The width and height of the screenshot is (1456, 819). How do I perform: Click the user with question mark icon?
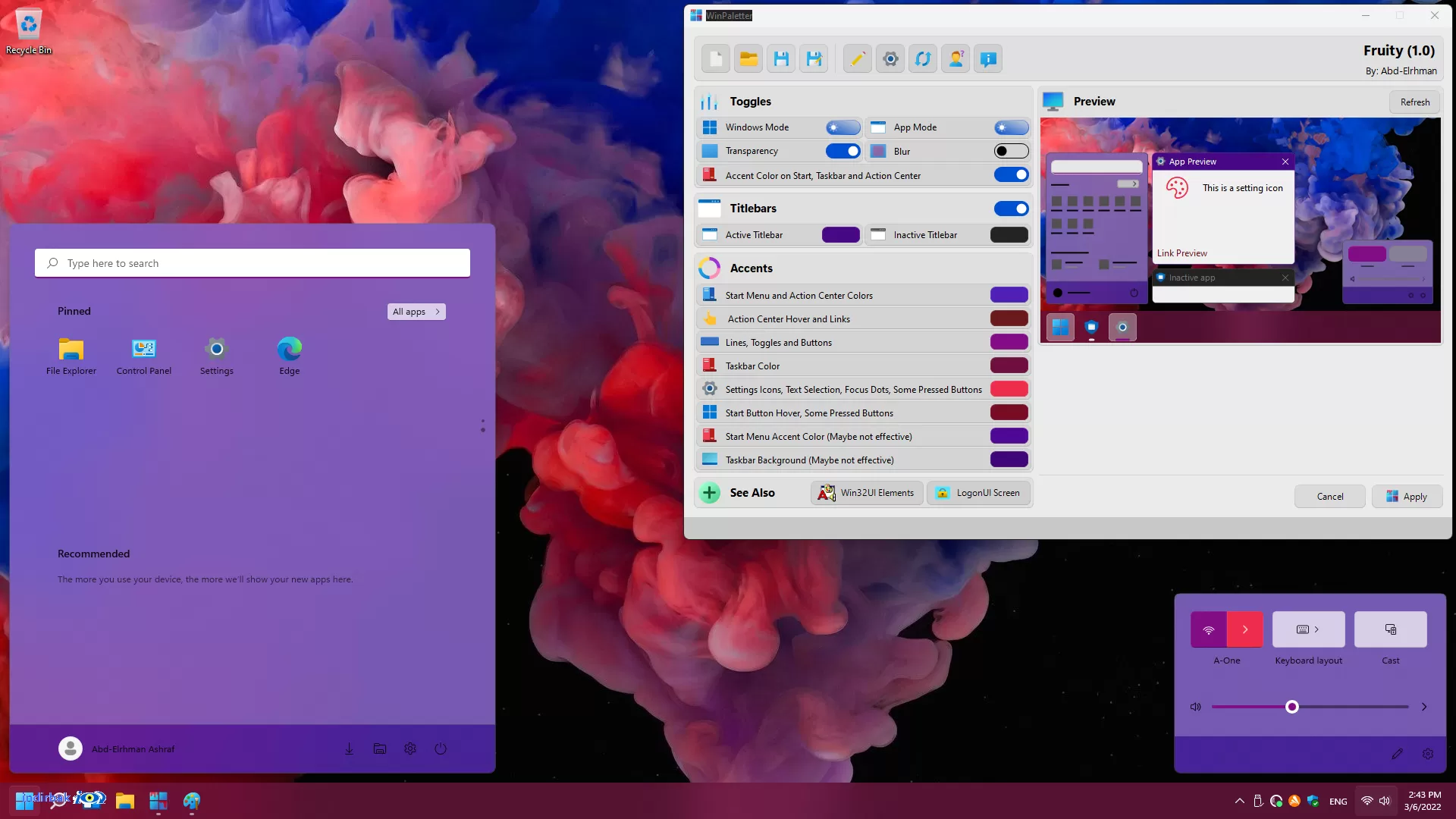(x=955, y=59)
